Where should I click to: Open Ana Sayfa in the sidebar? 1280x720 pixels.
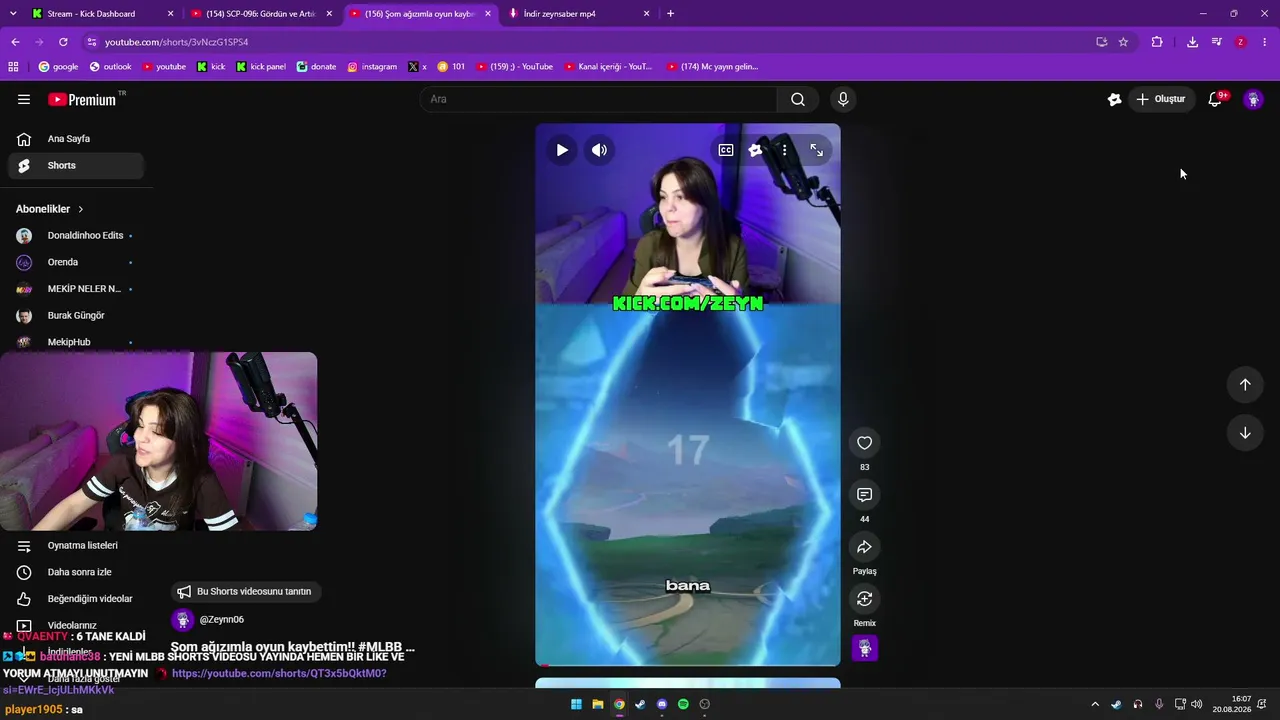[75, 139]
